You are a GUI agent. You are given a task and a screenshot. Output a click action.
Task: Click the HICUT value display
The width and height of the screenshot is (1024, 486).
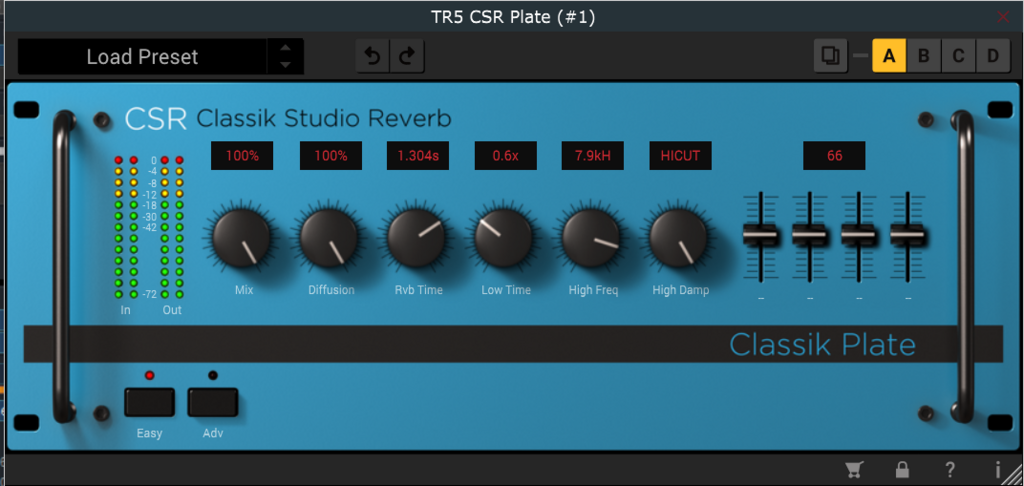(x=680, y=156)
